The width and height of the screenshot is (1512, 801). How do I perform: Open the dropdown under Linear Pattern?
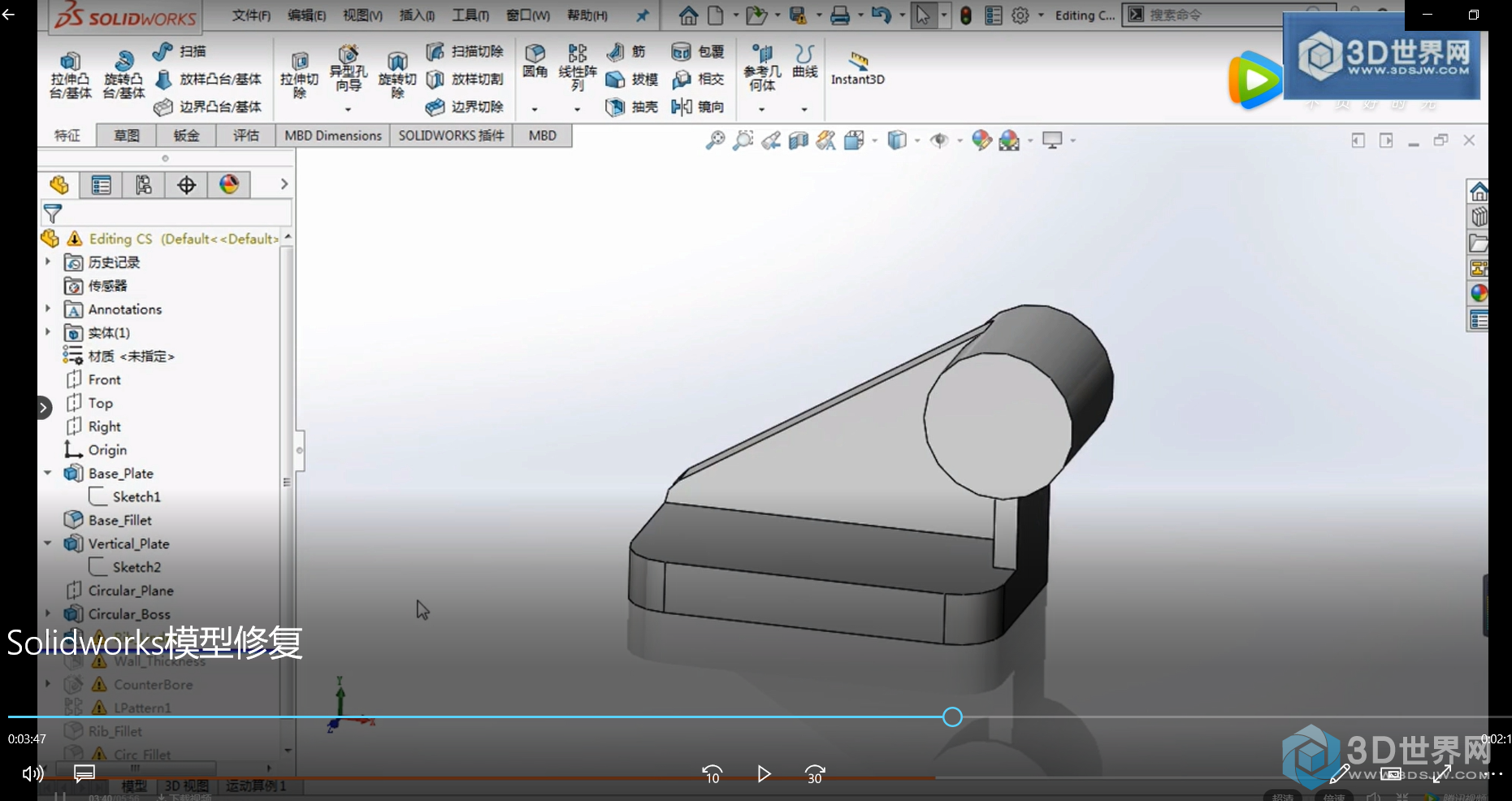pos(578,109)
